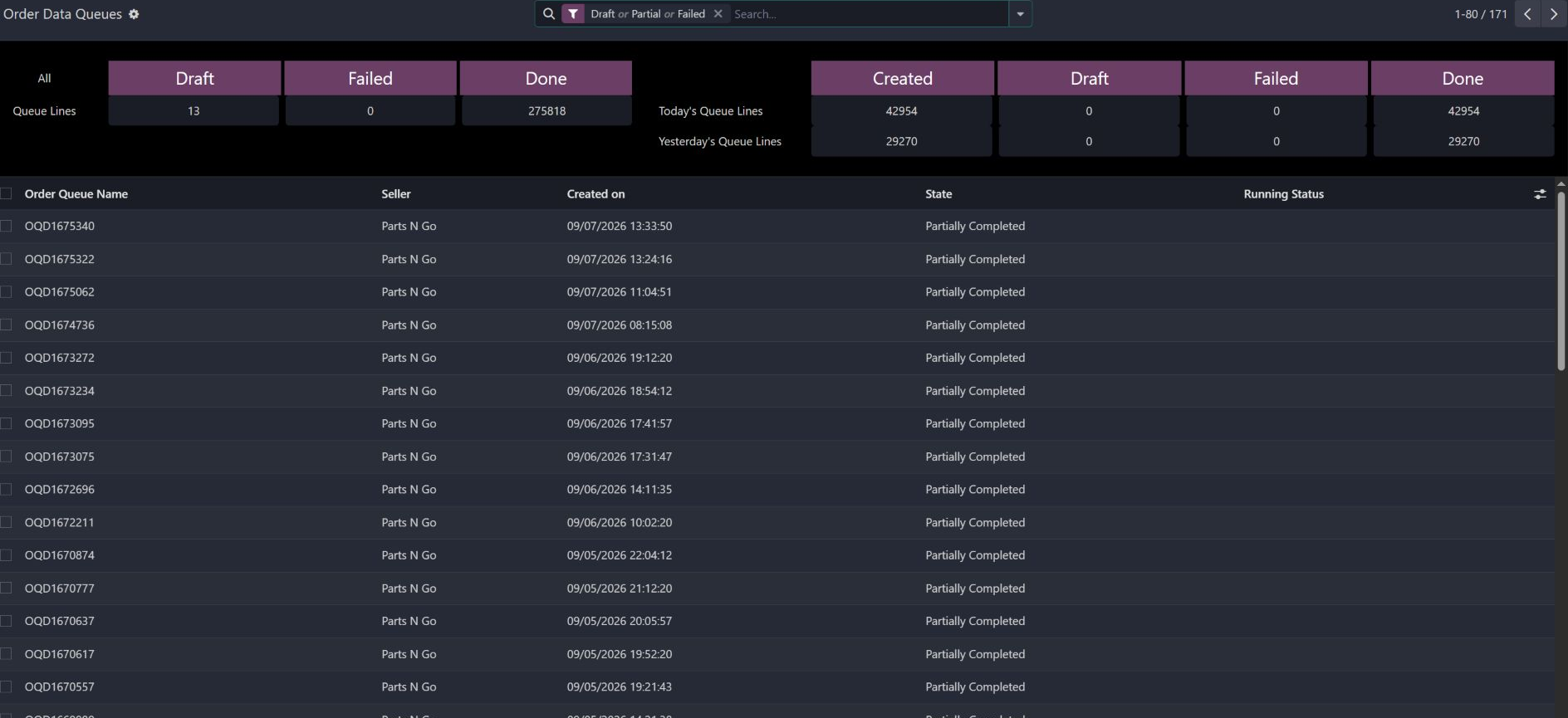Image resolution: width=1568 pixels, height=718 pixels.
Task: Click the list vertical scrollbar thumb
Action: (1561, 281)
